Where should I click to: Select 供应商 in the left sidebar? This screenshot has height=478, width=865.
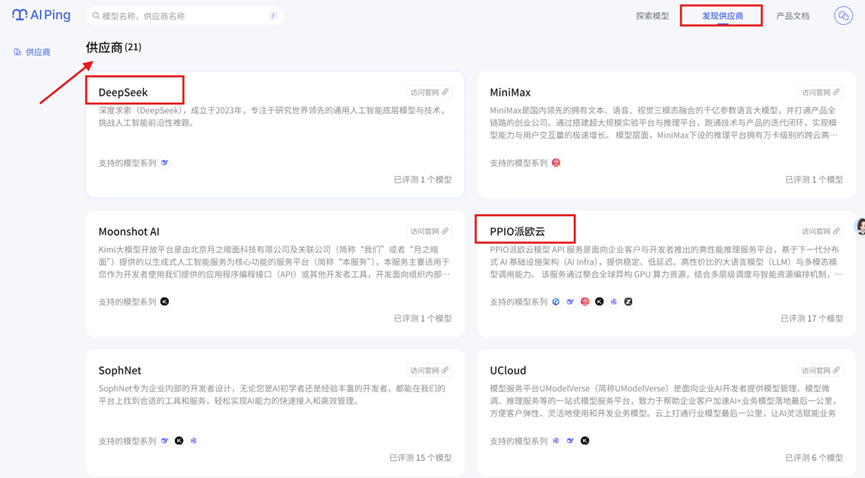click(33, 52)
